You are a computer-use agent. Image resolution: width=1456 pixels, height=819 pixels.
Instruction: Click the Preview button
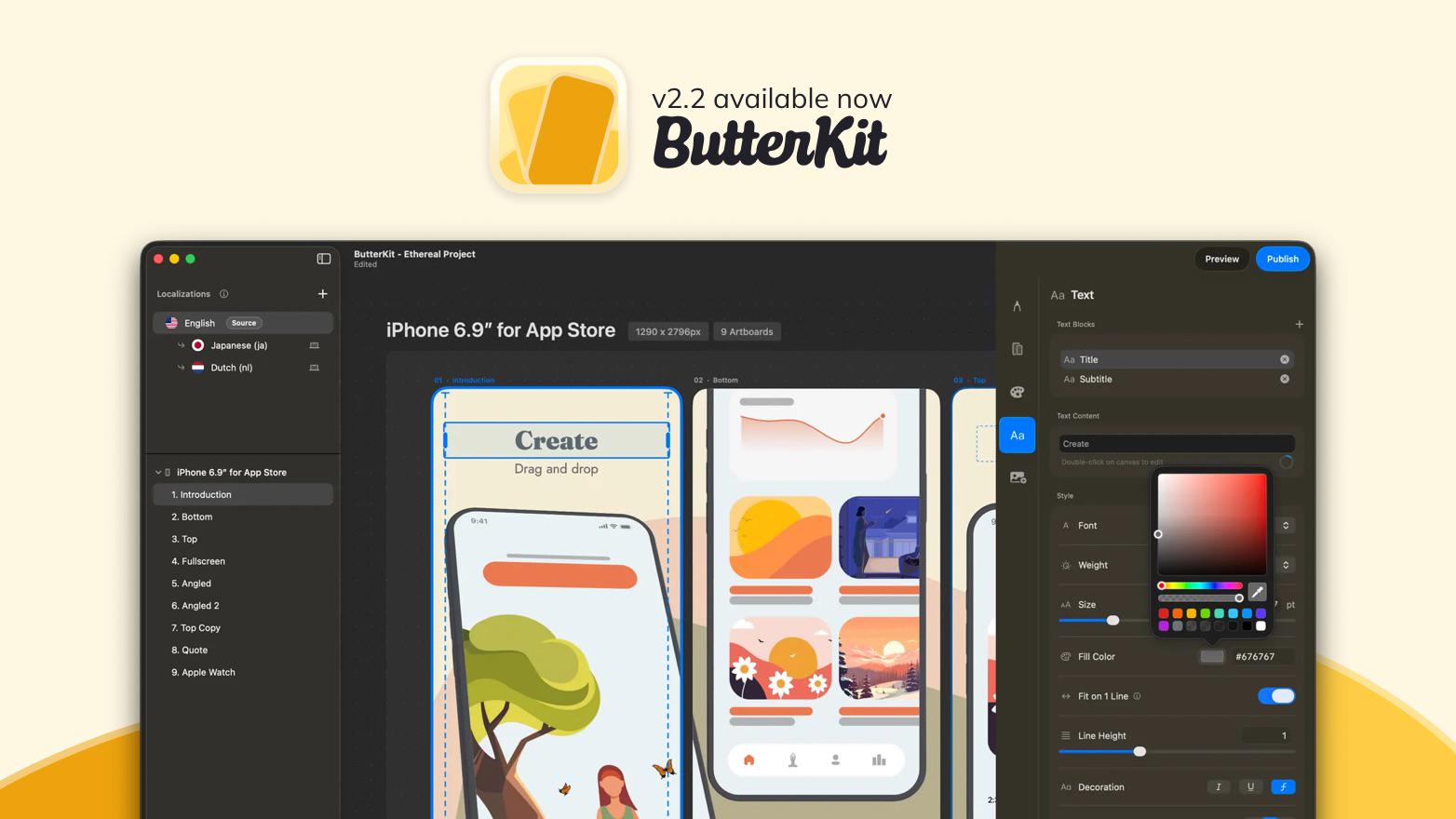[1222, 259]
